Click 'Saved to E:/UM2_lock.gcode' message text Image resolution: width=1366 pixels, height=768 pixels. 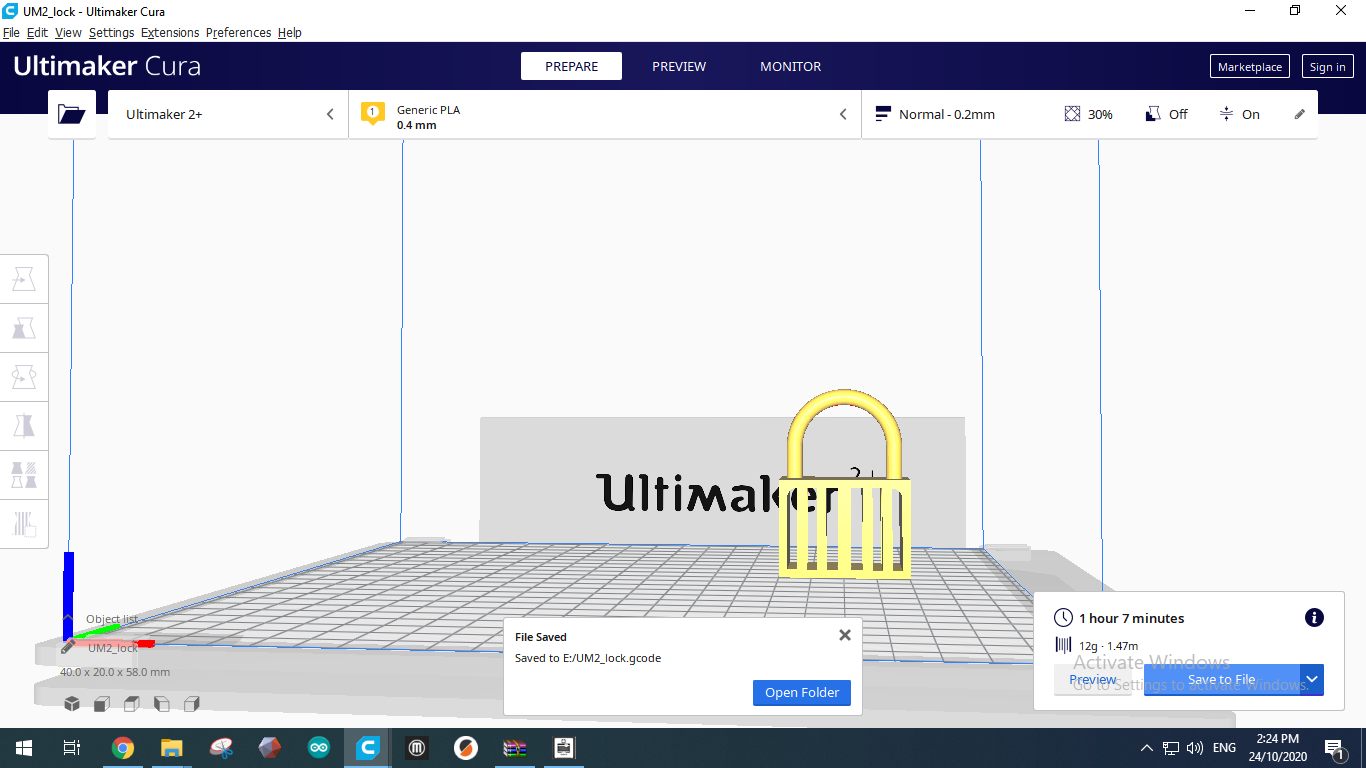click(x=588, y=658)
